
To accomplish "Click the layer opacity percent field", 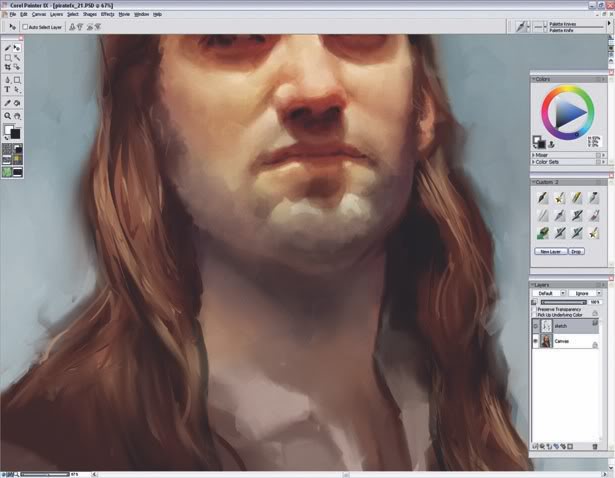I will click(x=595, y=302).
